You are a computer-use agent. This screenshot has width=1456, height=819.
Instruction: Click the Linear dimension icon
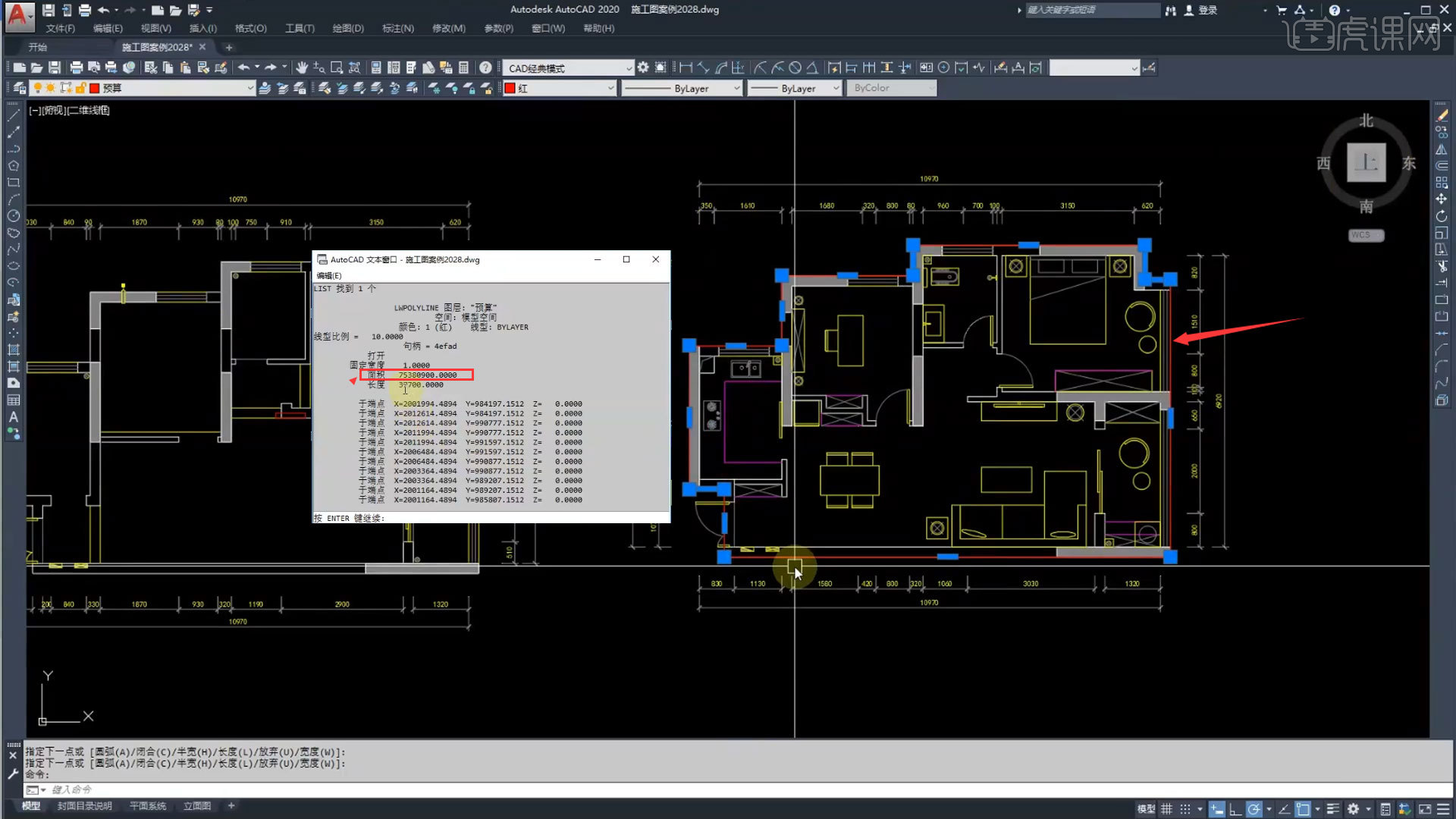686,67
